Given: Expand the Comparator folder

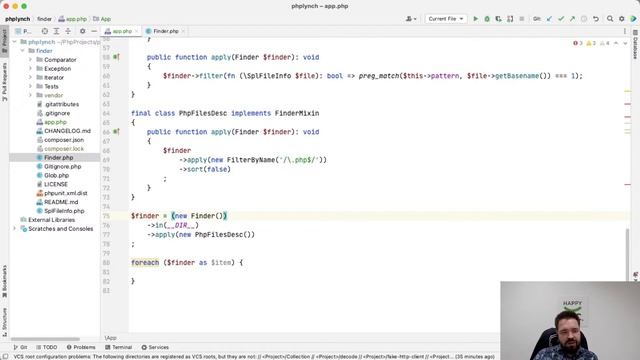Looking at the screenshot, I should click(30, 60).
